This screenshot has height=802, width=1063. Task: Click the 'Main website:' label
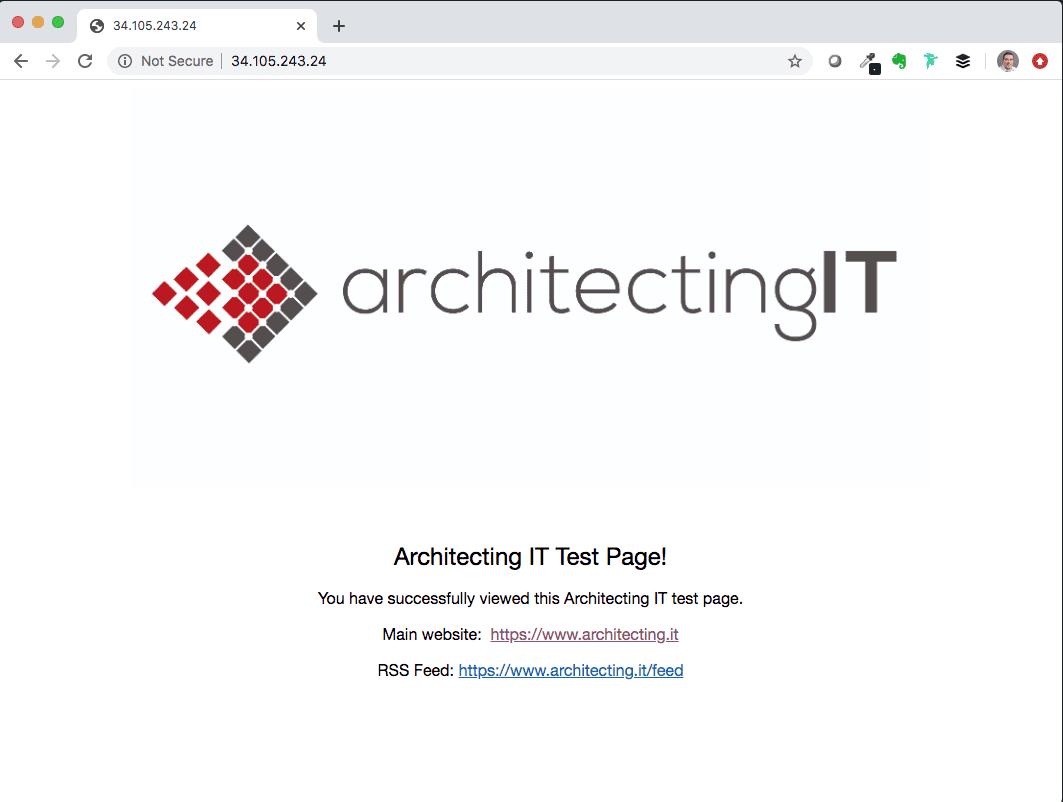(x=432, y=635)
